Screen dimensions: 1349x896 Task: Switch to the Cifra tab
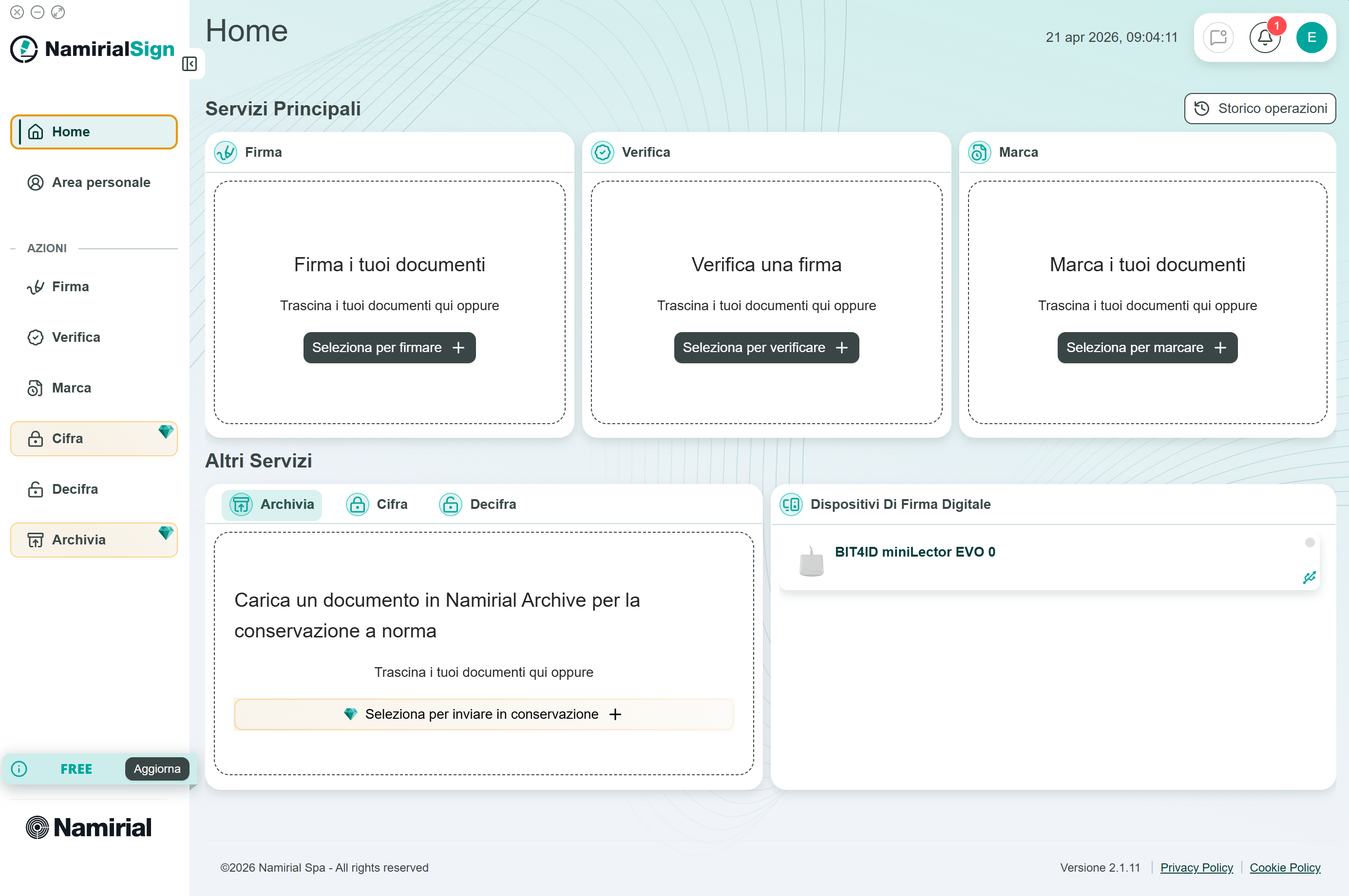377,504
